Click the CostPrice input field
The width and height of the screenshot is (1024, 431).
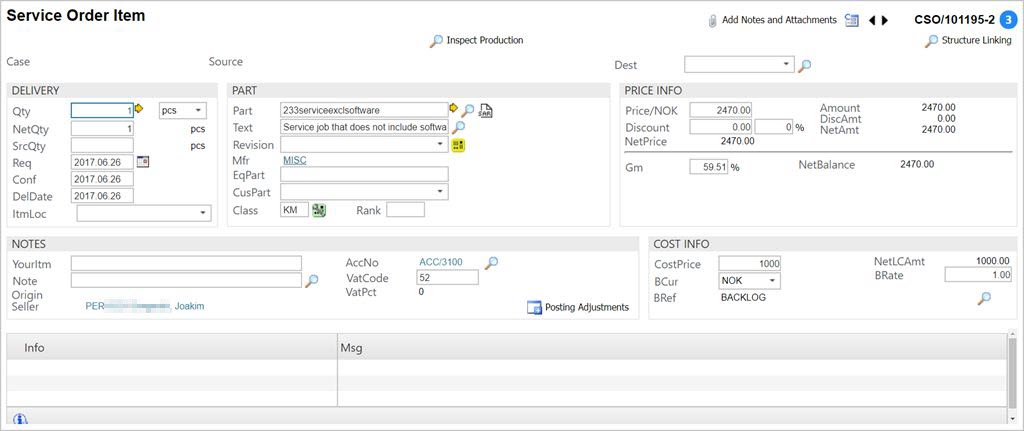pos(749,264)
